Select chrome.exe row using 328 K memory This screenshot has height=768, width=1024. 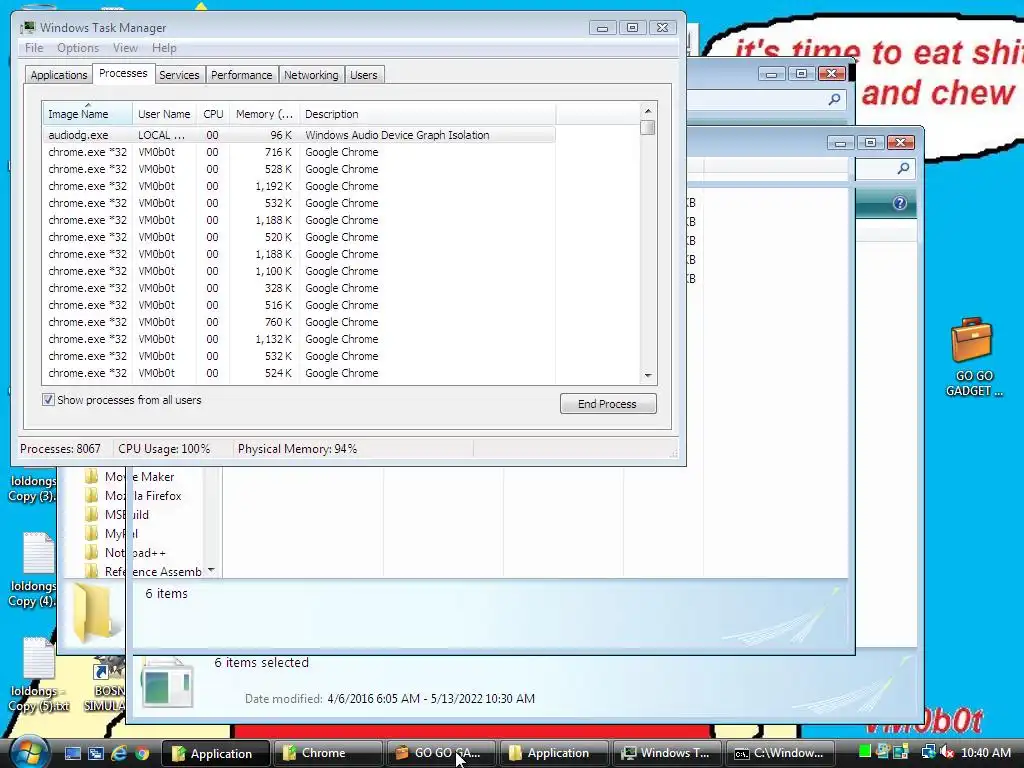point(299,288)
